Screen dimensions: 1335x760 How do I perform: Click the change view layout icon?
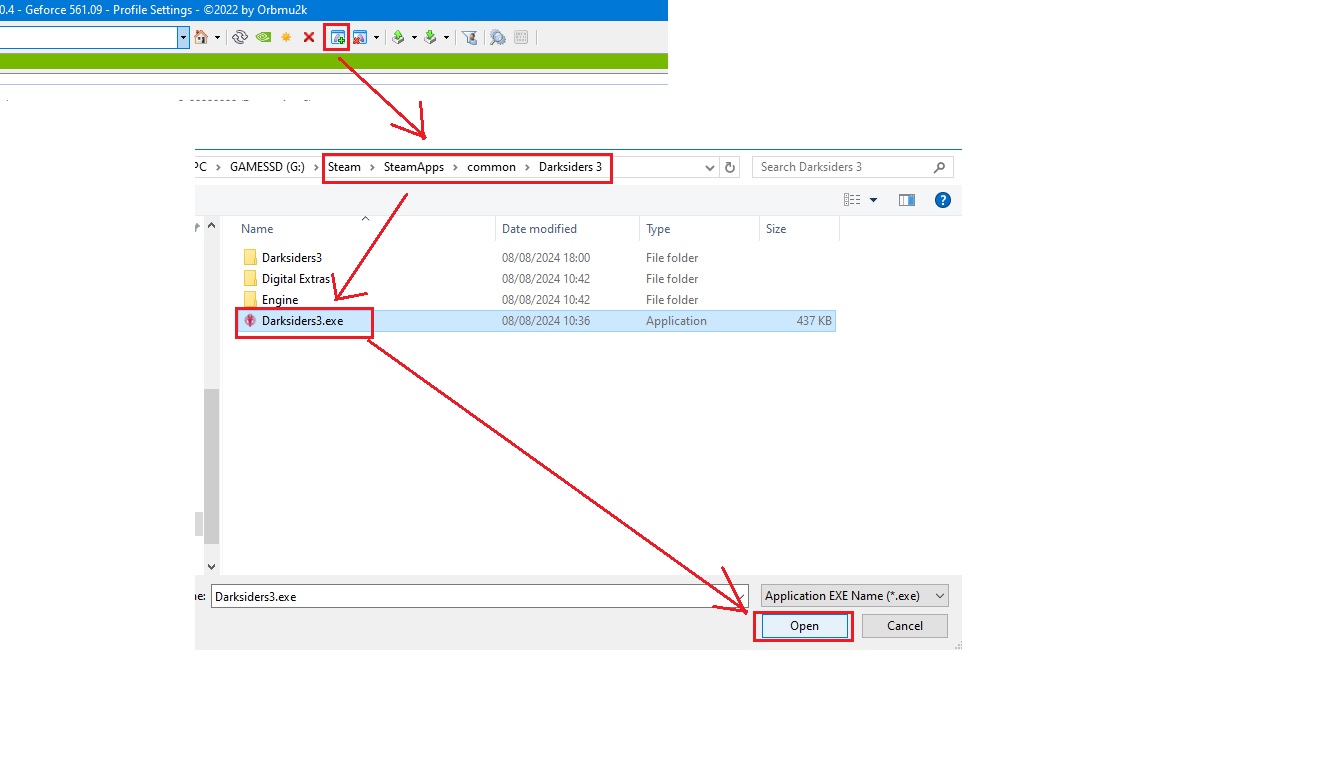pyautogui.click(x=852, y=200)
